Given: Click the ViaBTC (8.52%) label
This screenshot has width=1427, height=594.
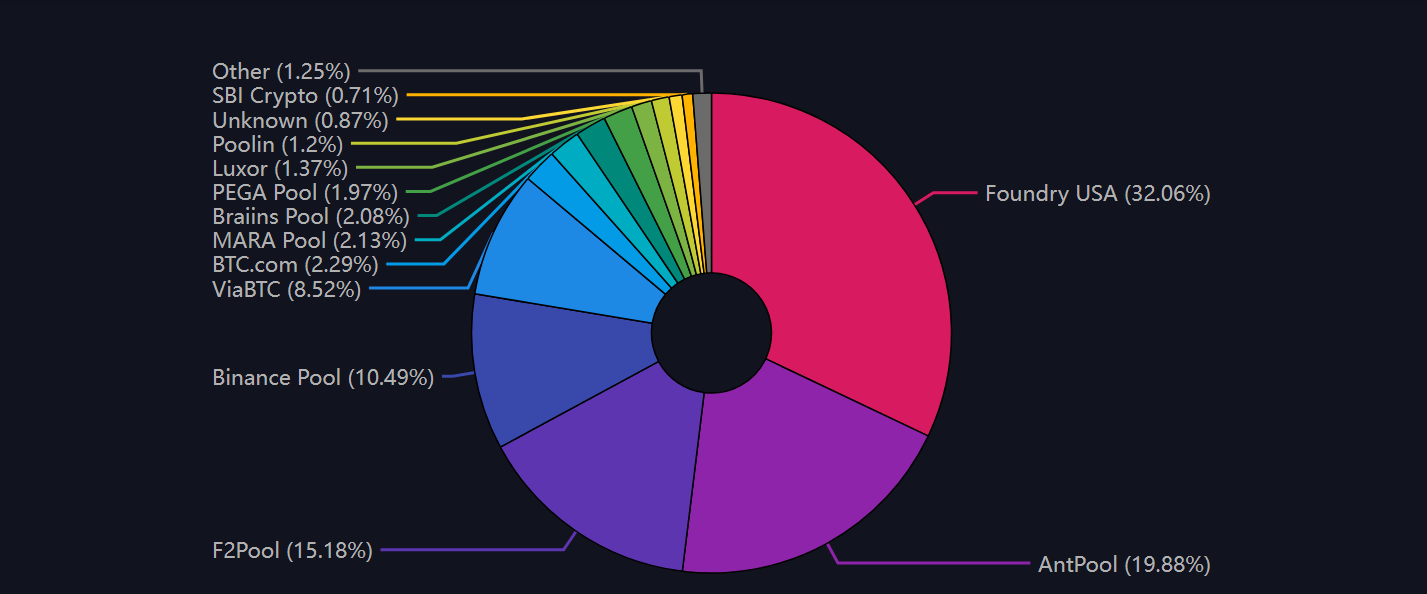Looking at the screenshot, I should coord(286,290).
